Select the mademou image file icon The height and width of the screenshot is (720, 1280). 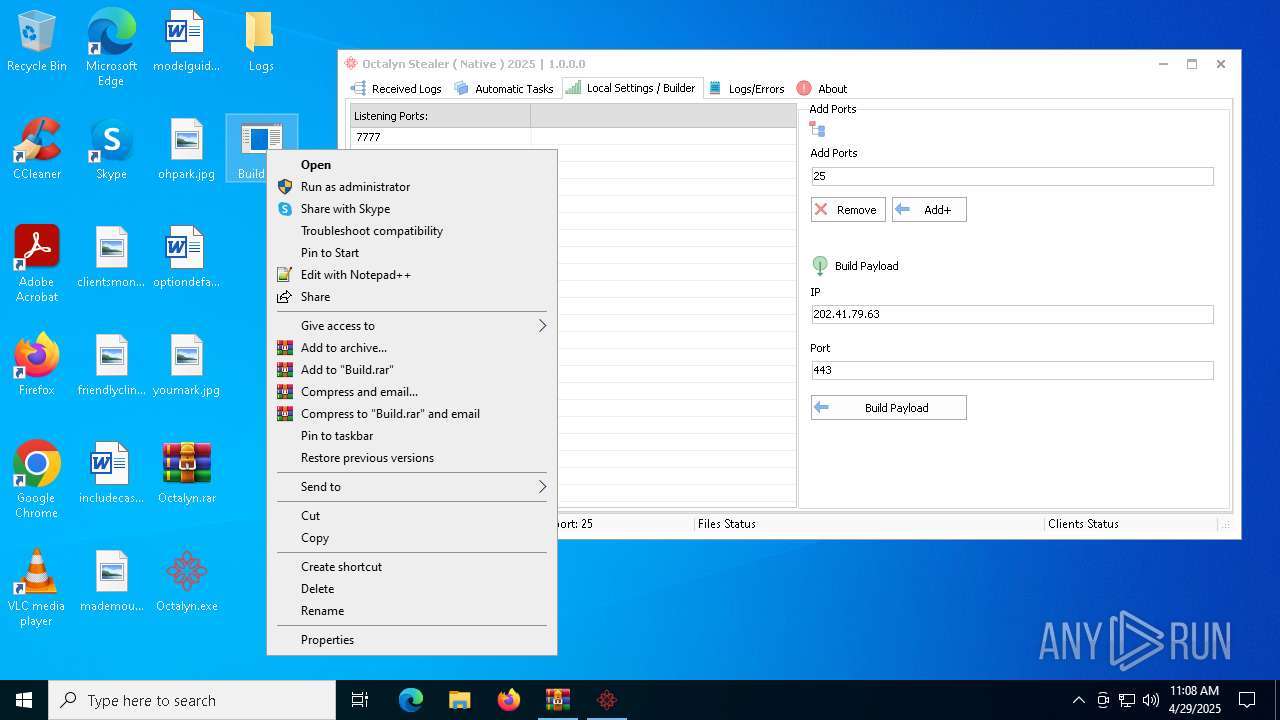pyautogui.click(x=111, y=582)
